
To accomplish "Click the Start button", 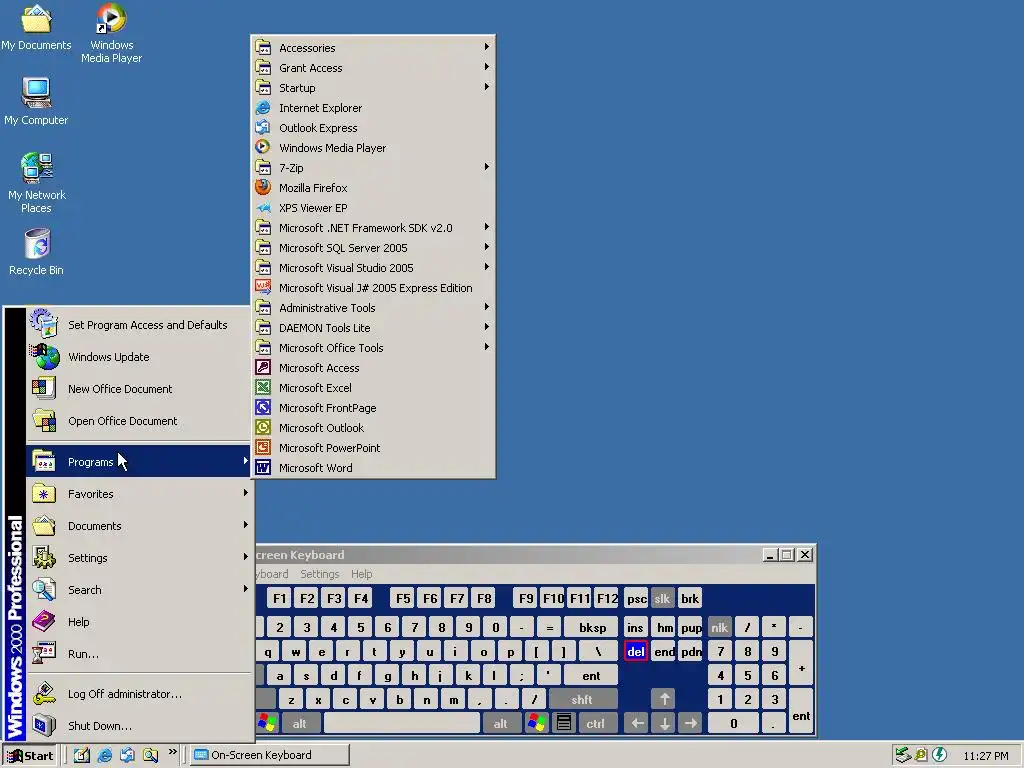I will [x=31, y=756].
